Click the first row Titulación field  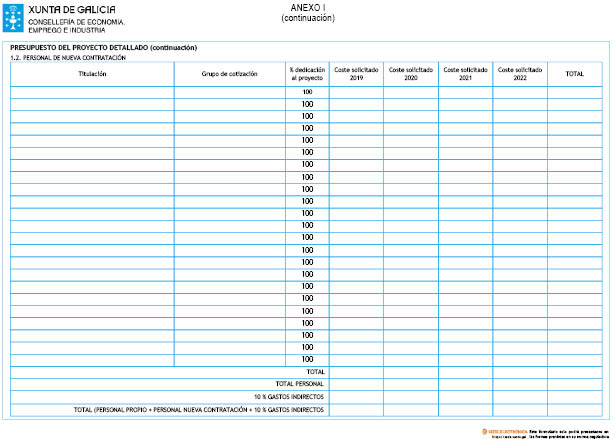click(92, 92)
